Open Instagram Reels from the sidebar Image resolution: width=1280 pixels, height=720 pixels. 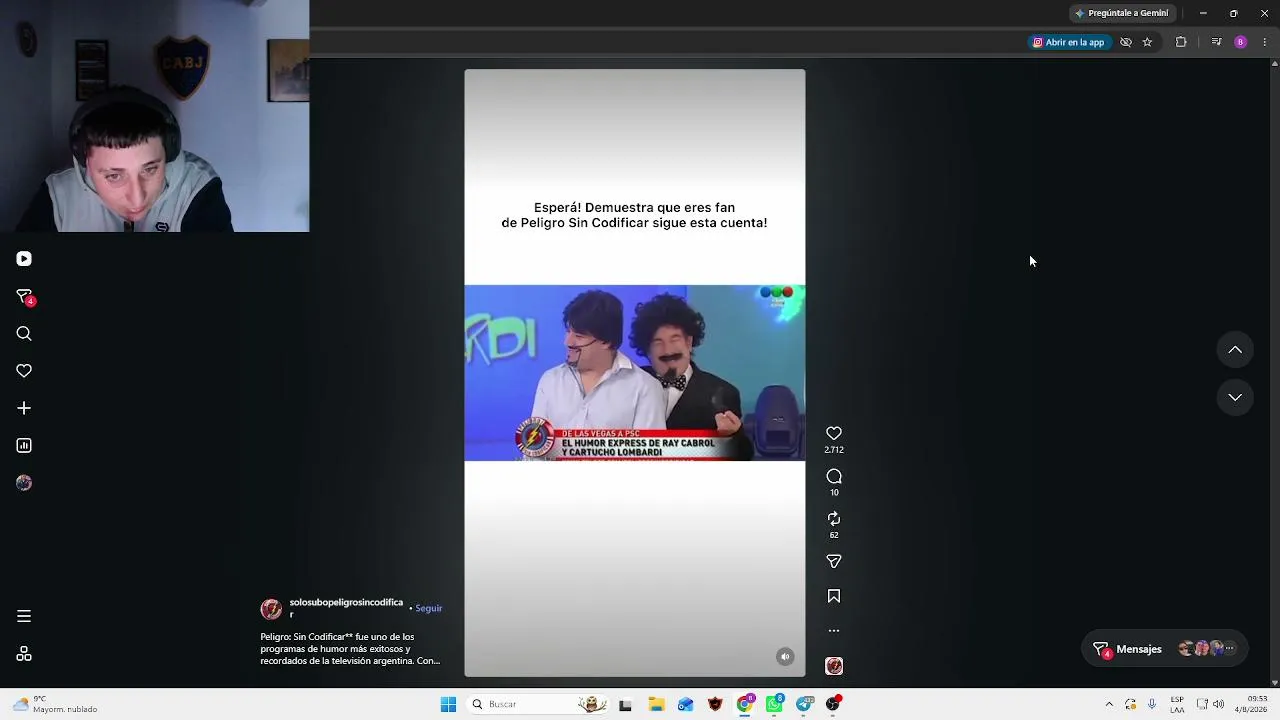pyautogui.click(x=24, y=259)
